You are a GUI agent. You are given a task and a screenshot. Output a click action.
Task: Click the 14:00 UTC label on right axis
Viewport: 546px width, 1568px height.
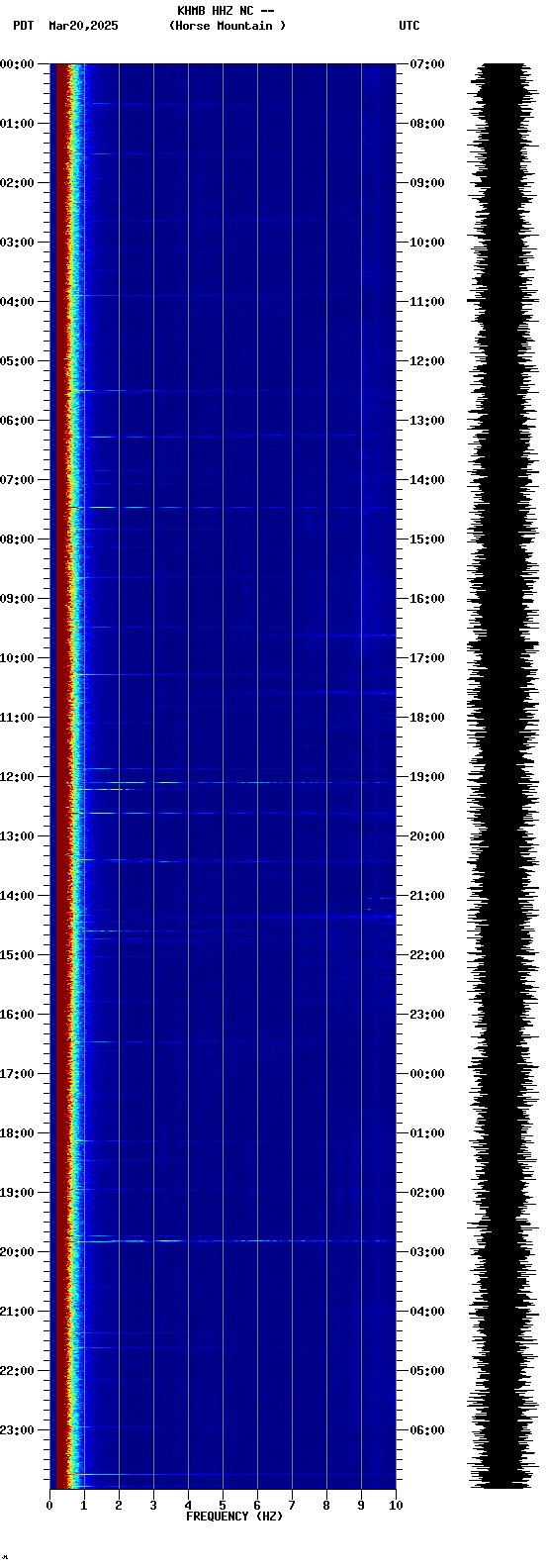click(426, 480)
